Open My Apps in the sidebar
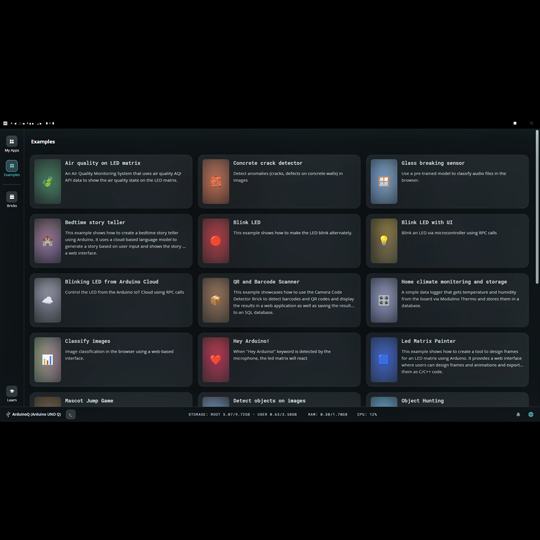The image size is (540, 540). [x=12, y=144]
